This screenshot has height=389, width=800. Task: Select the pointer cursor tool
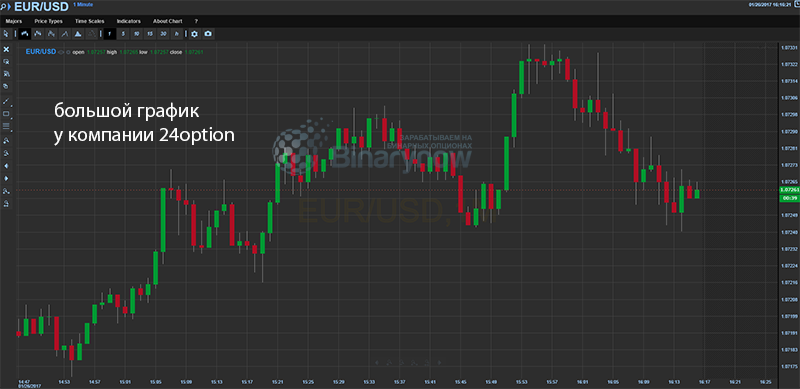click(6, 34)
